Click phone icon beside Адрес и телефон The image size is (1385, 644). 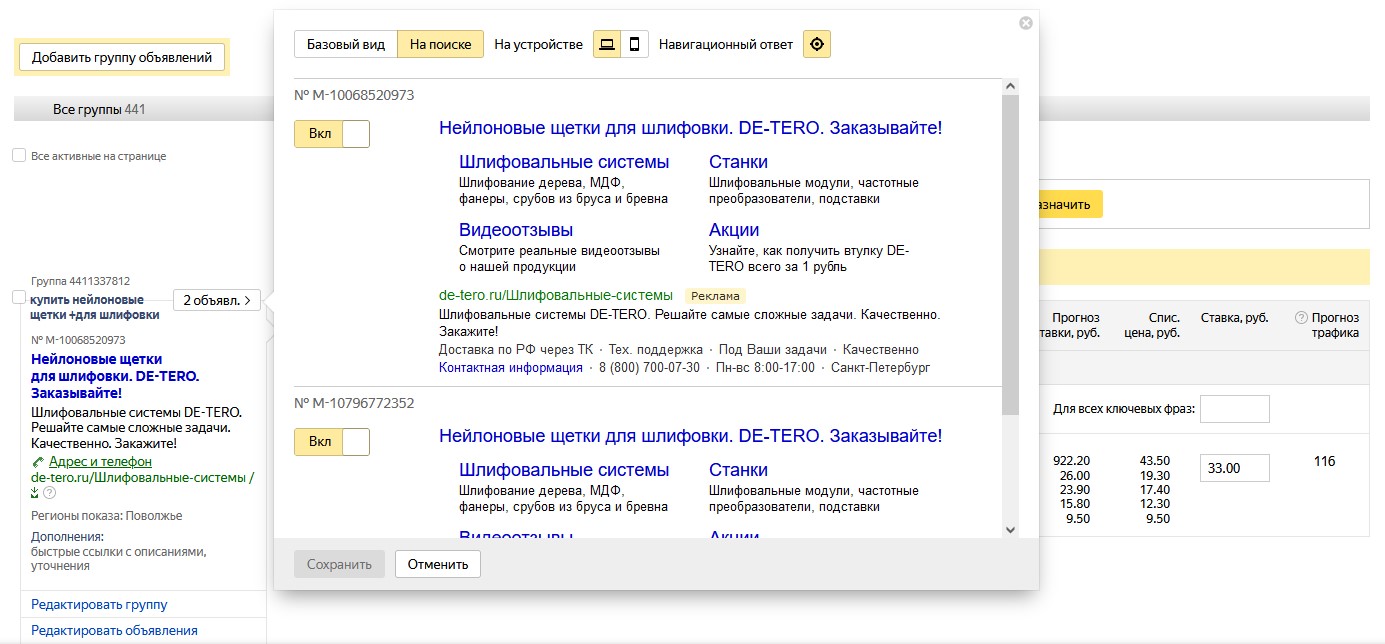coord(38,462)
